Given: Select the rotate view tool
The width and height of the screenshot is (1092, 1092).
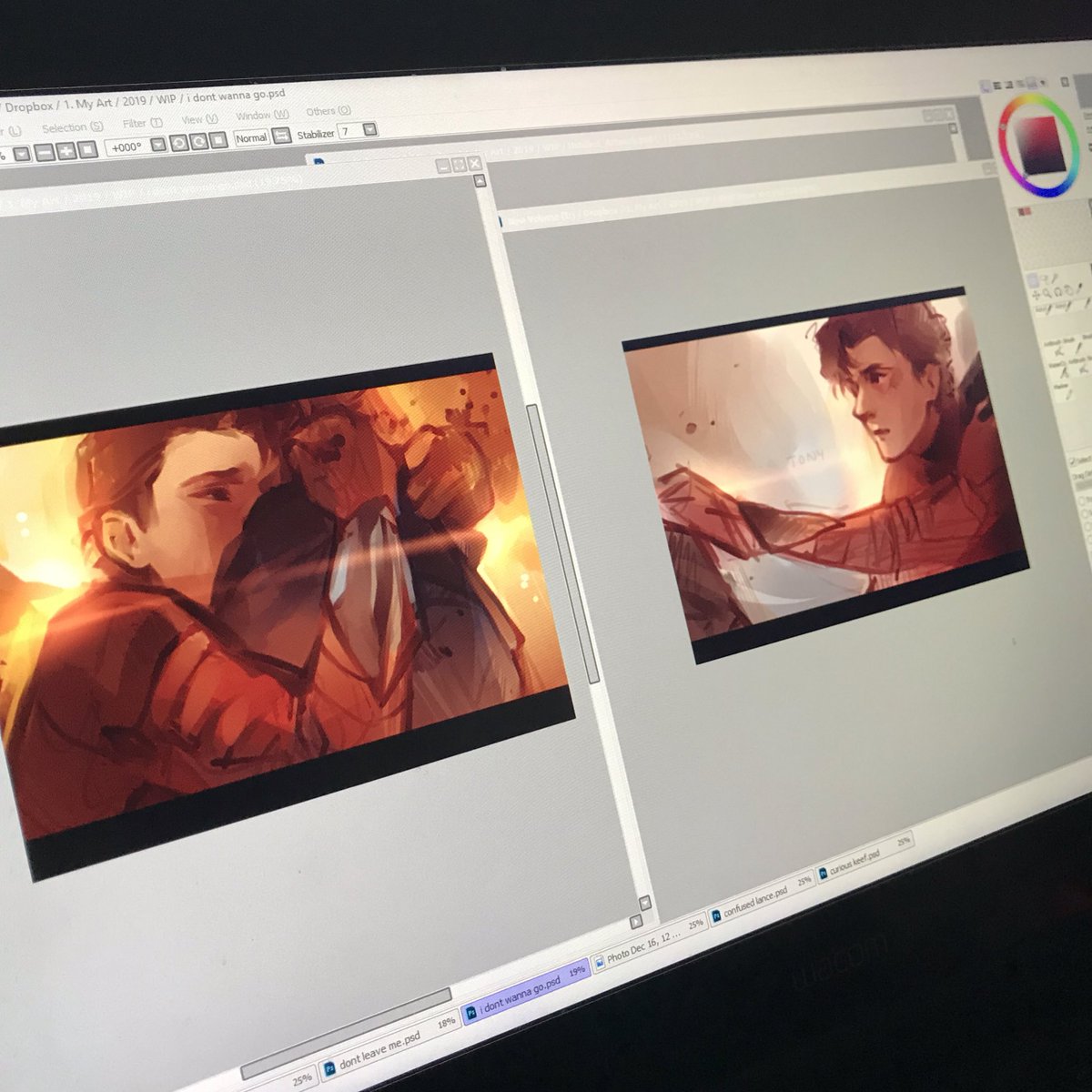Looking at the screenshot, I should coord(1057,292).
